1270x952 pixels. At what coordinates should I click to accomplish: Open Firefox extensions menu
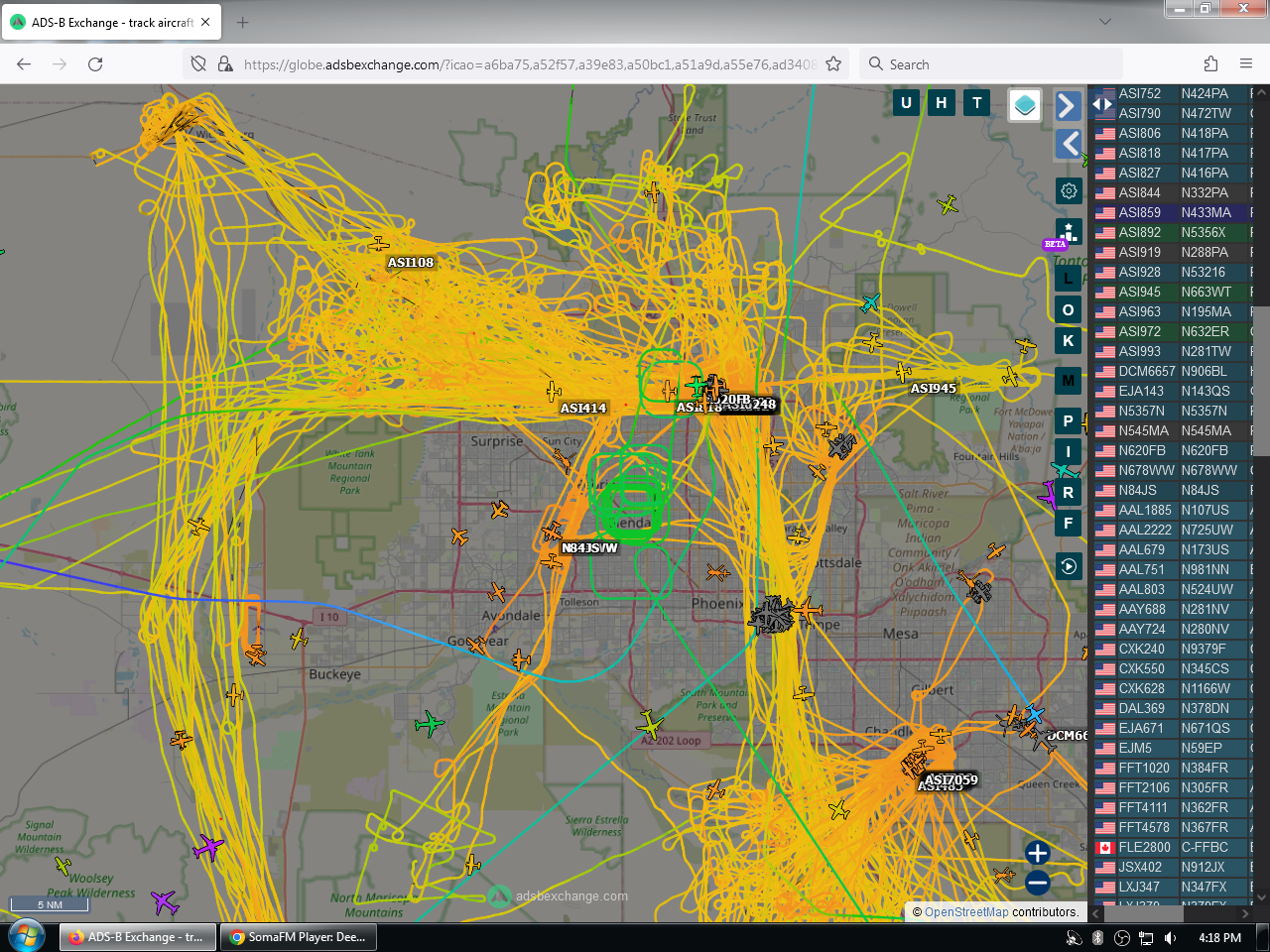point(1210,64)
